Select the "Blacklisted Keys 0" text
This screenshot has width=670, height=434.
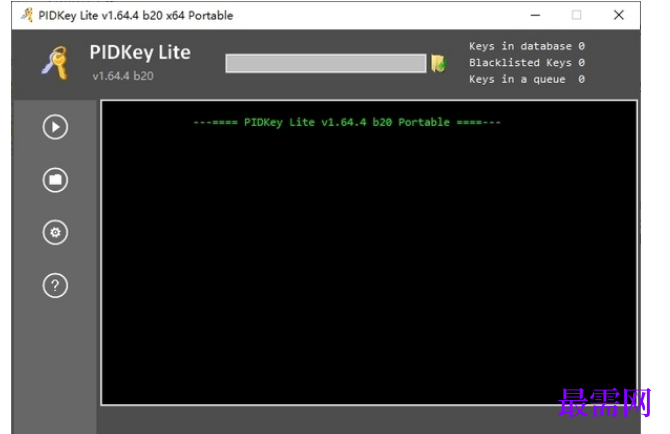coord(527,63)
